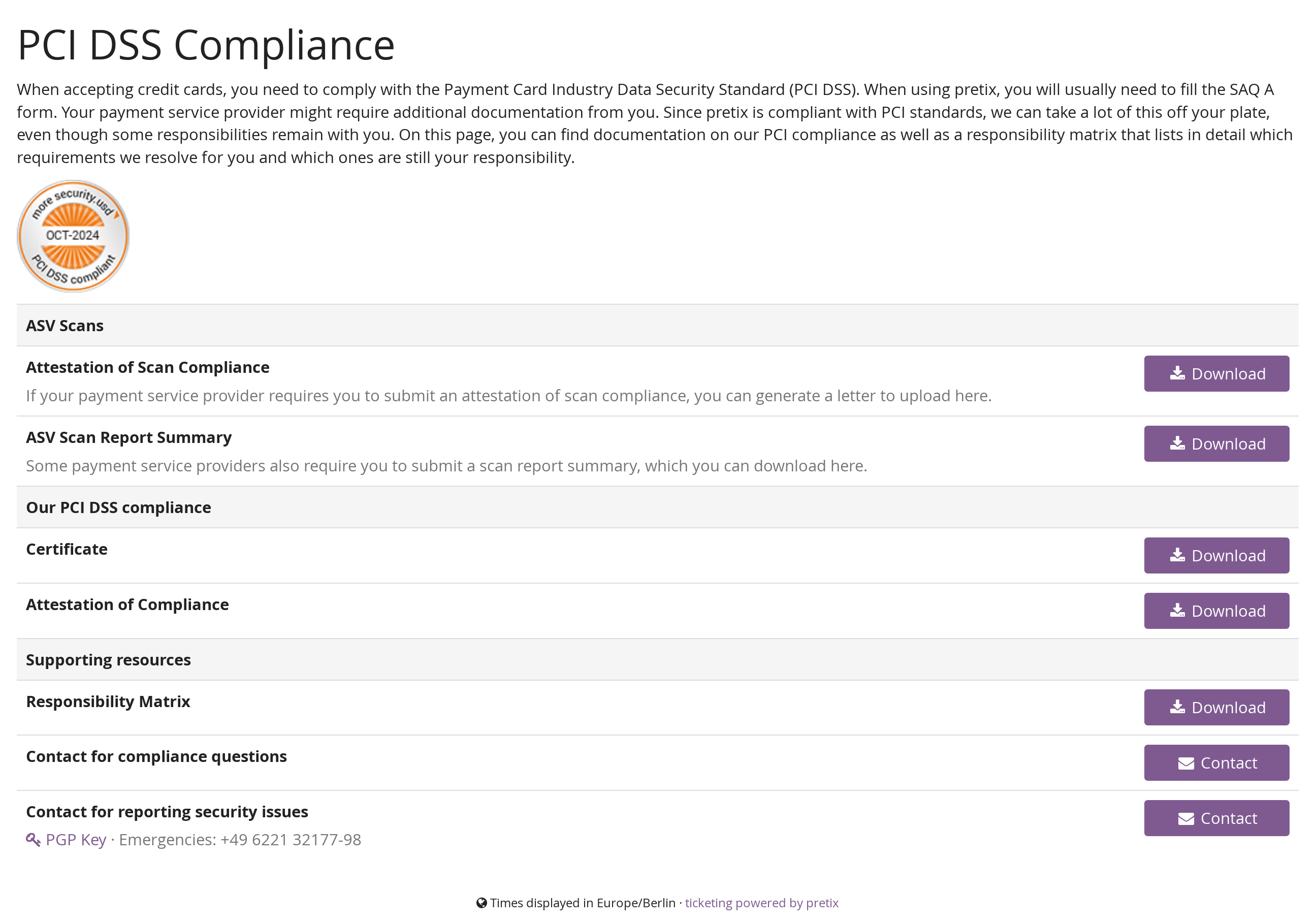Viewport: 1316px width, 923px height.
Task: Click download icon for Certificate row
Action: coord(1177,555)
